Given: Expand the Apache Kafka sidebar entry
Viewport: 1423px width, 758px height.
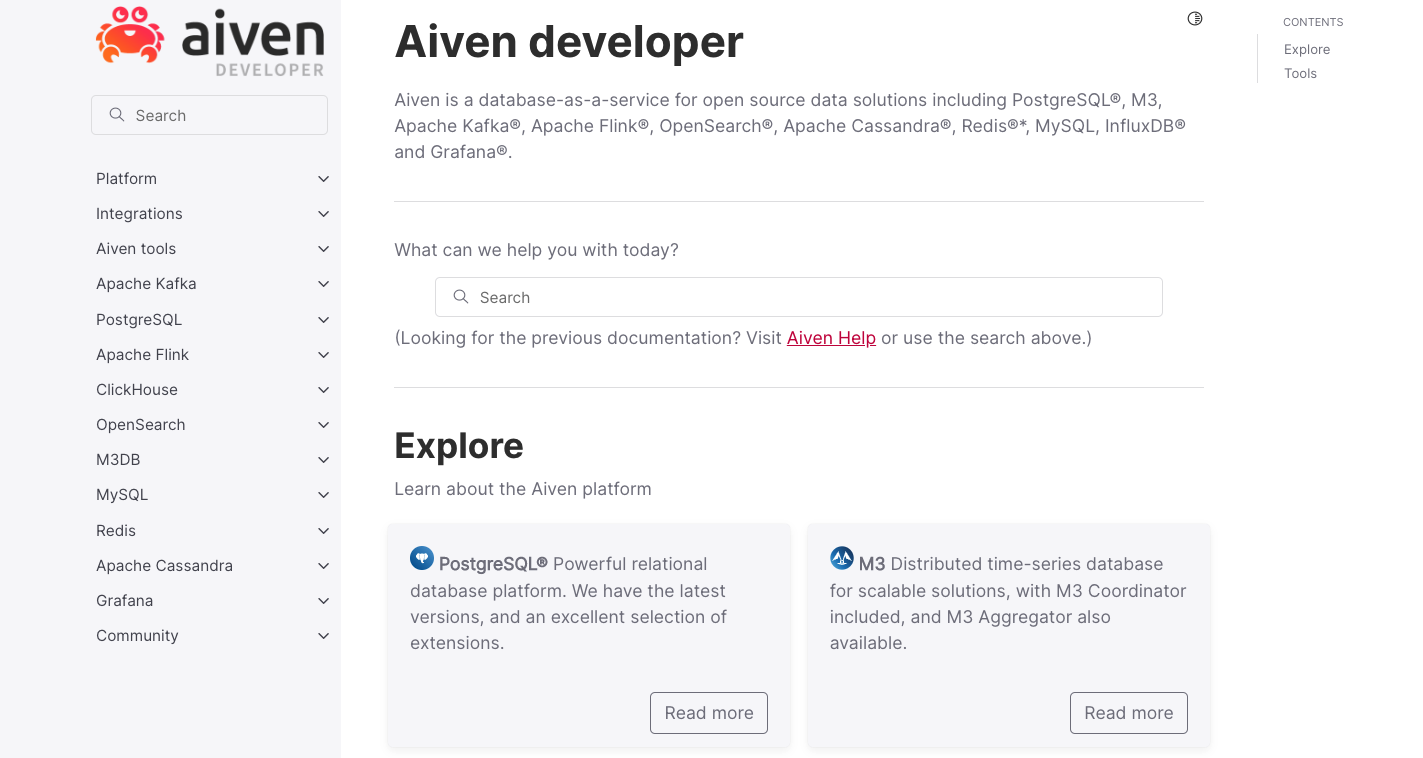Looking at the screenshot, I should 323,283.
